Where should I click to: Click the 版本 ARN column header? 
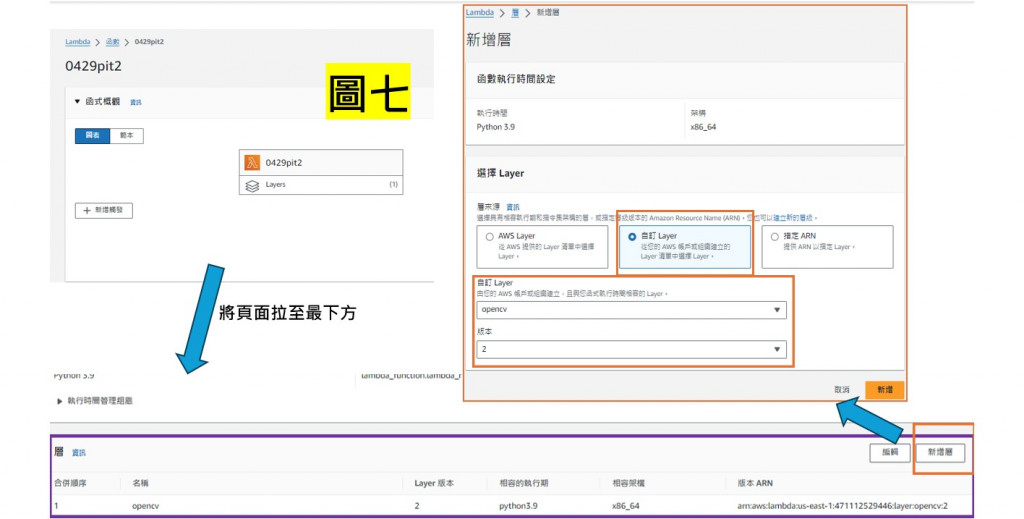755,483
